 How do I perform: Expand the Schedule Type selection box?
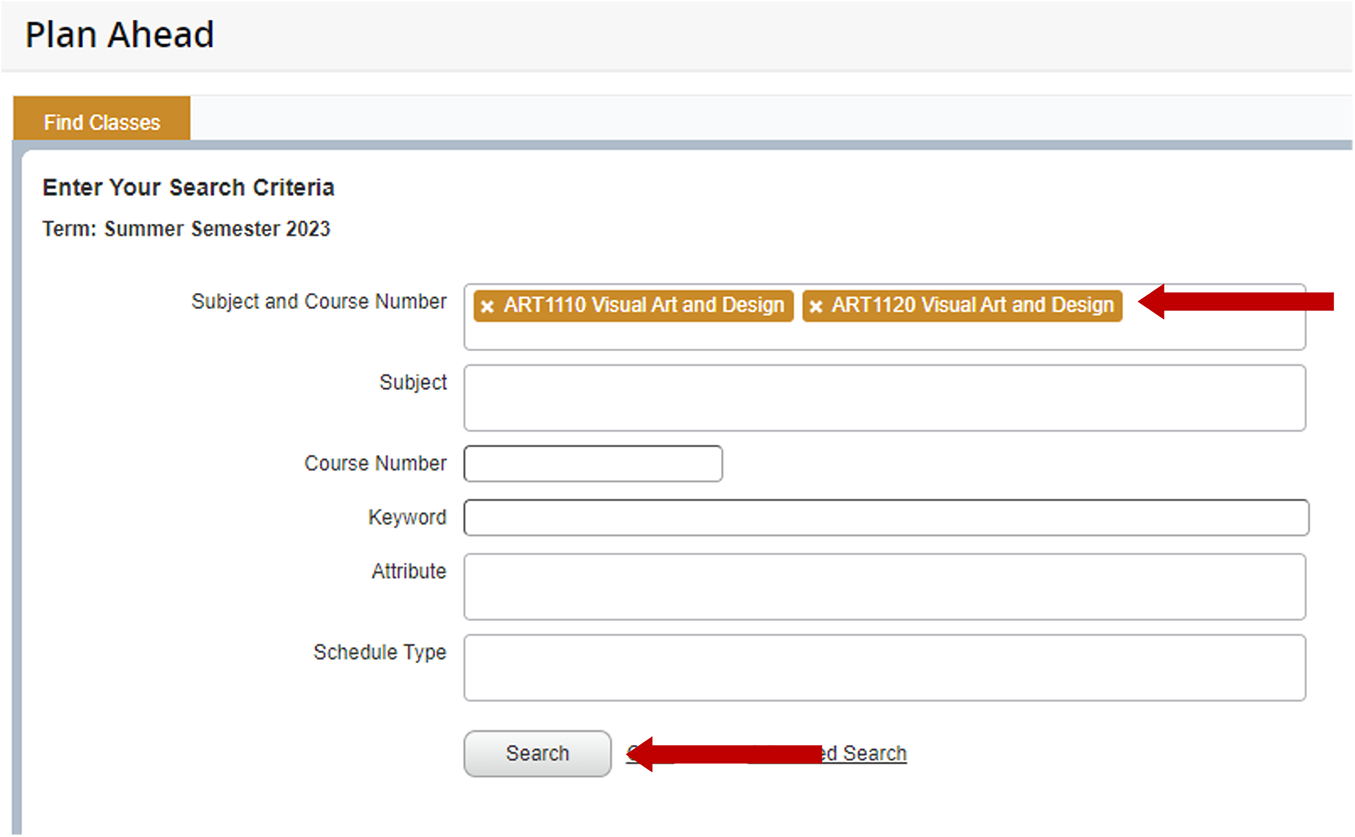tap(884, 668)
